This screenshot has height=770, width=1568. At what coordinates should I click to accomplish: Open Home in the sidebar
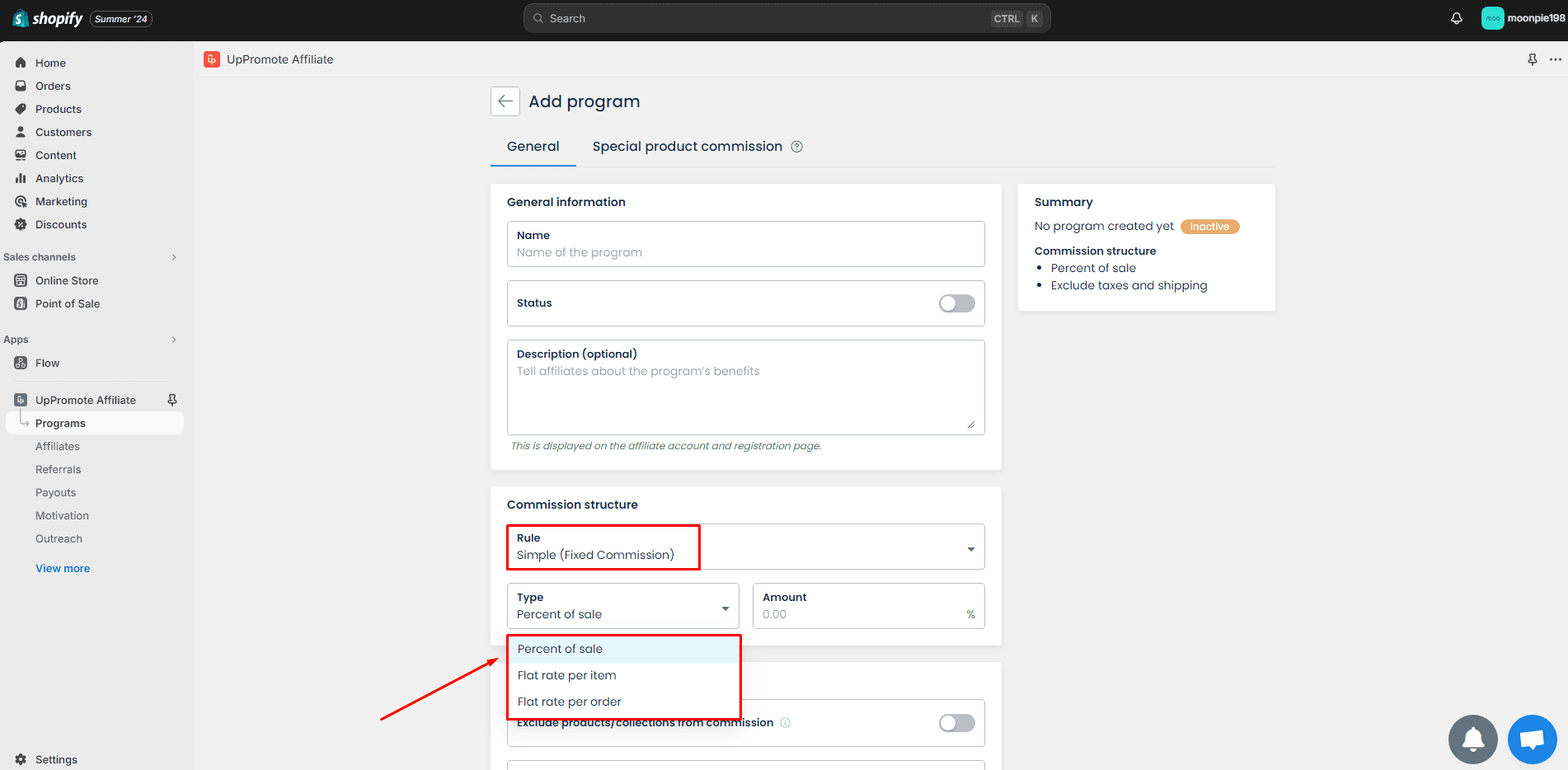click(x=50, y=63)
